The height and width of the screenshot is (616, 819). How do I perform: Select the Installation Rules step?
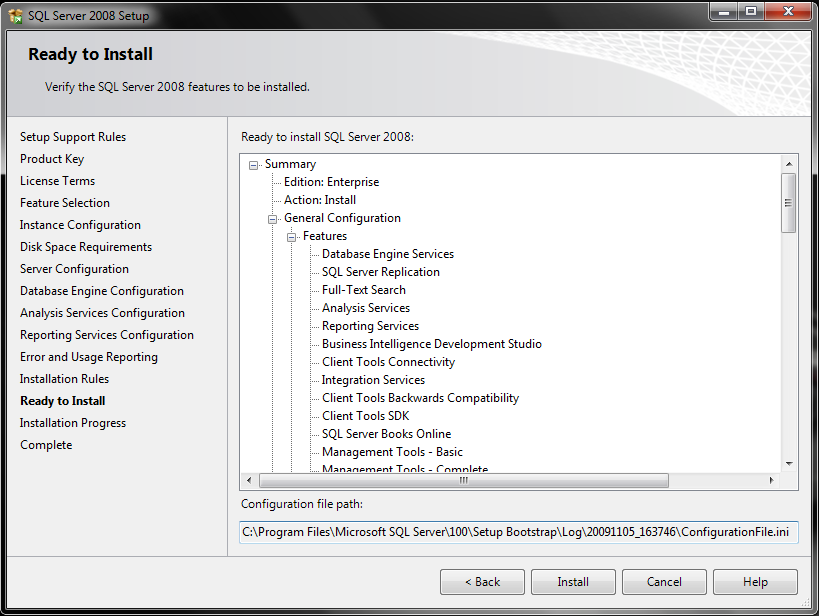point(64,379)
